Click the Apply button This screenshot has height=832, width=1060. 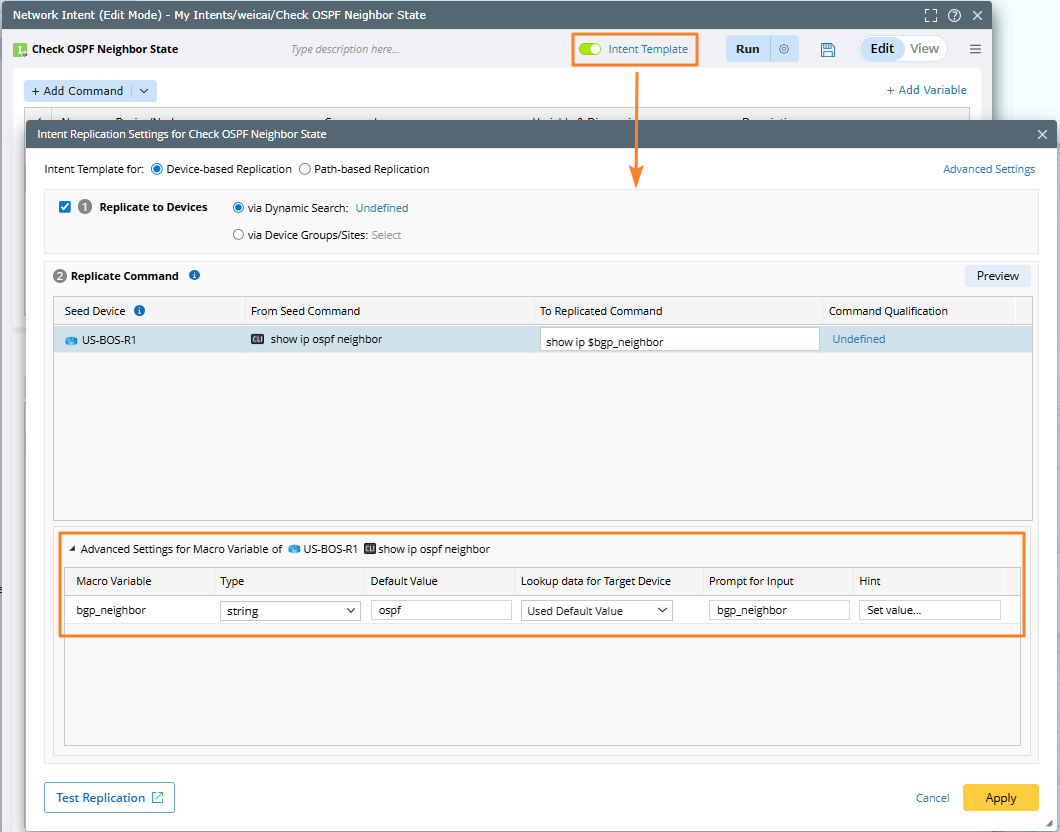(1001, 798)
